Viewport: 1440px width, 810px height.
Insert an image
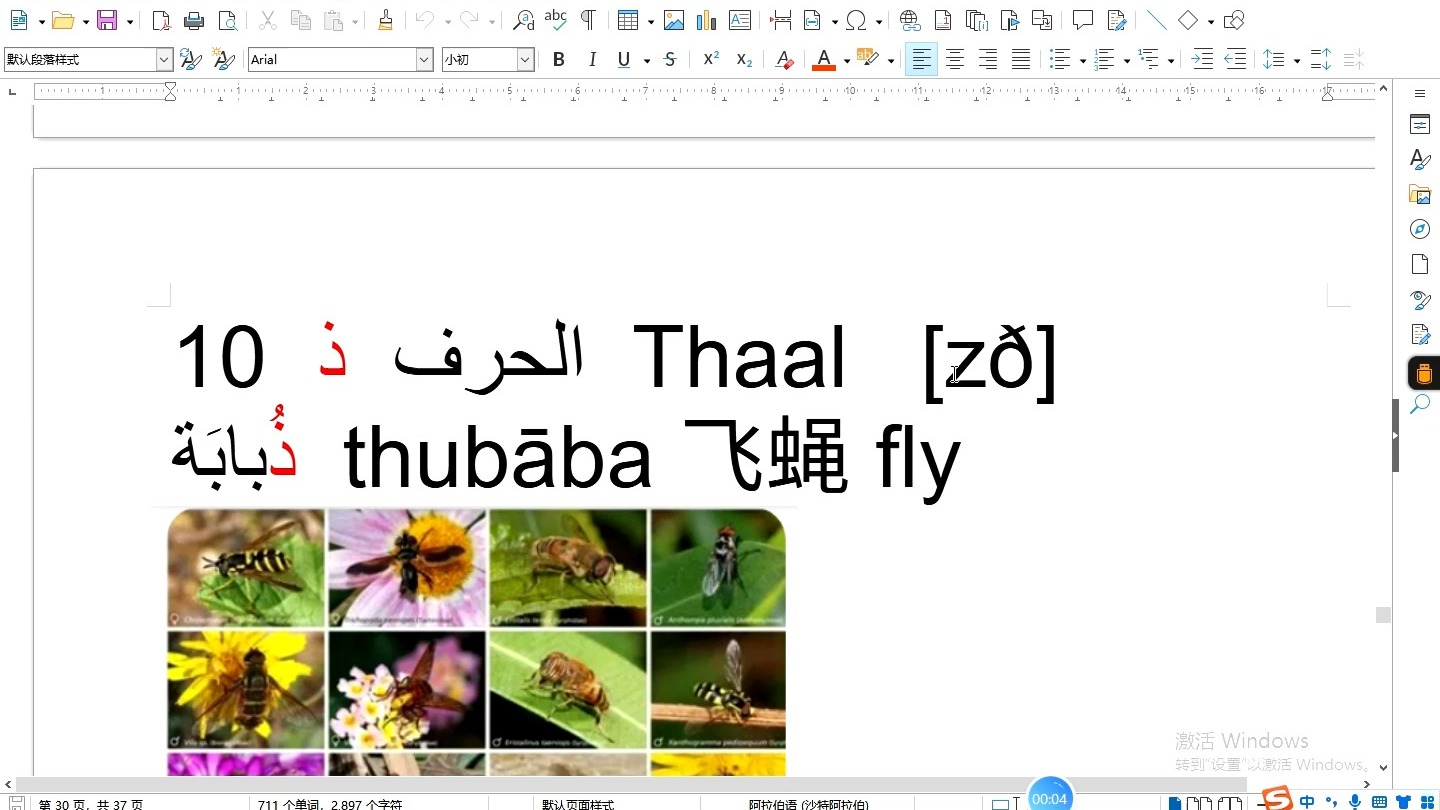(x=674, y=20)
